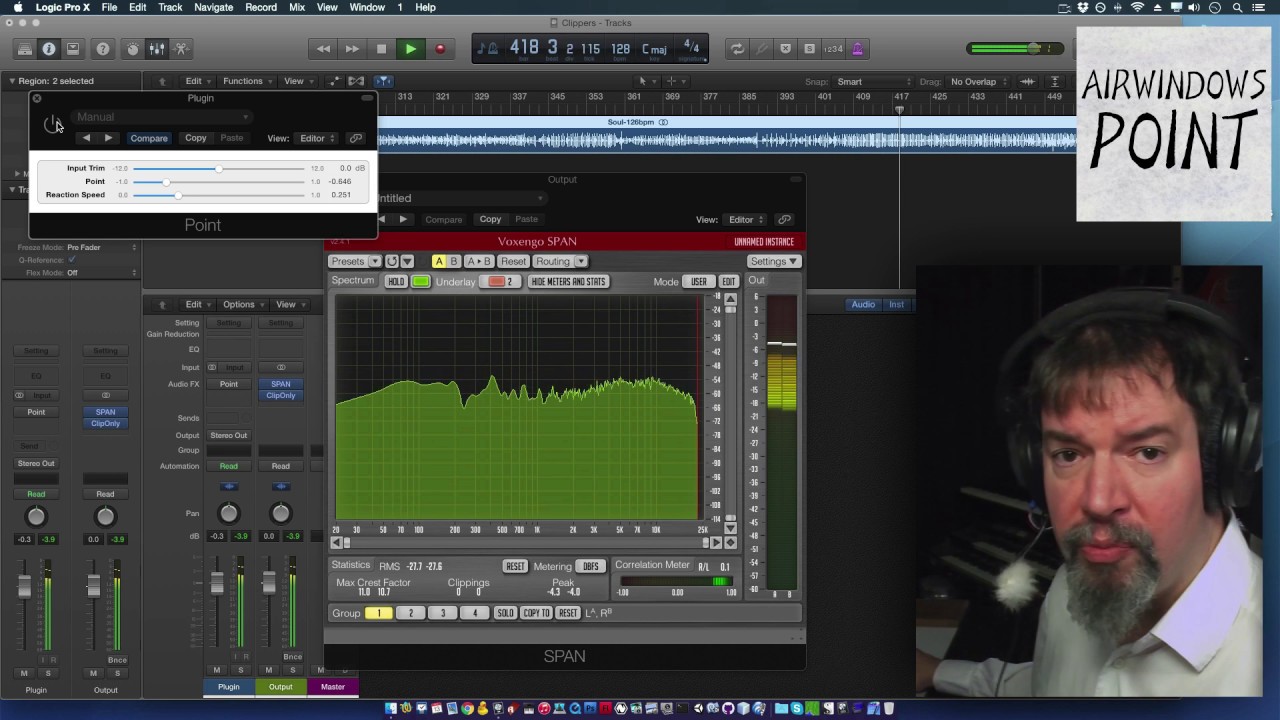Open the View Editor dropdown in Point plugin
This screenshot has height=720, width=1280.
317,138
